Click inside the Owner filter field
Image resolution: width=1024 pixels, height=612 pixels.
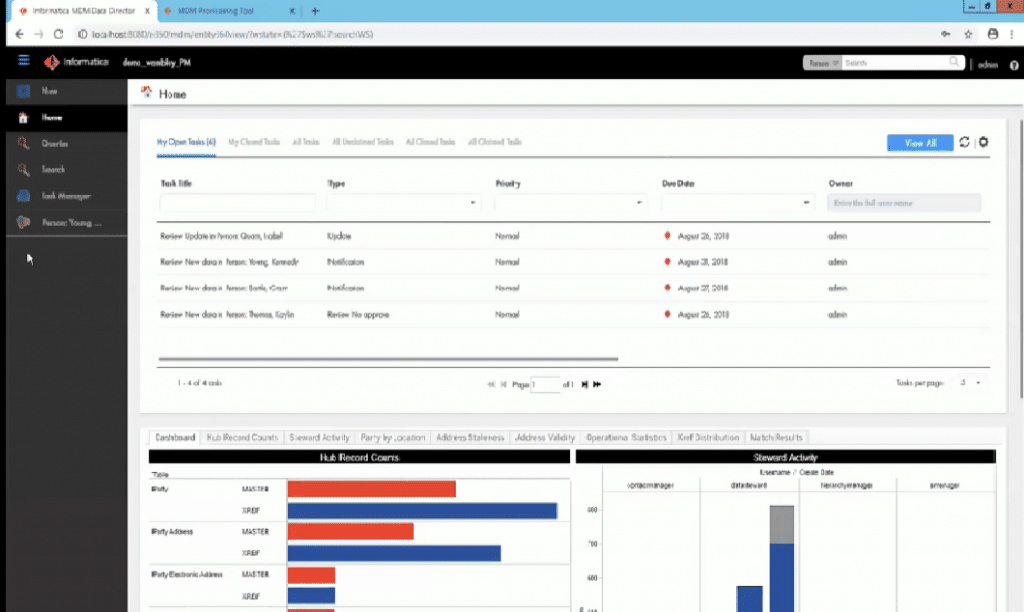click(903, 202)
